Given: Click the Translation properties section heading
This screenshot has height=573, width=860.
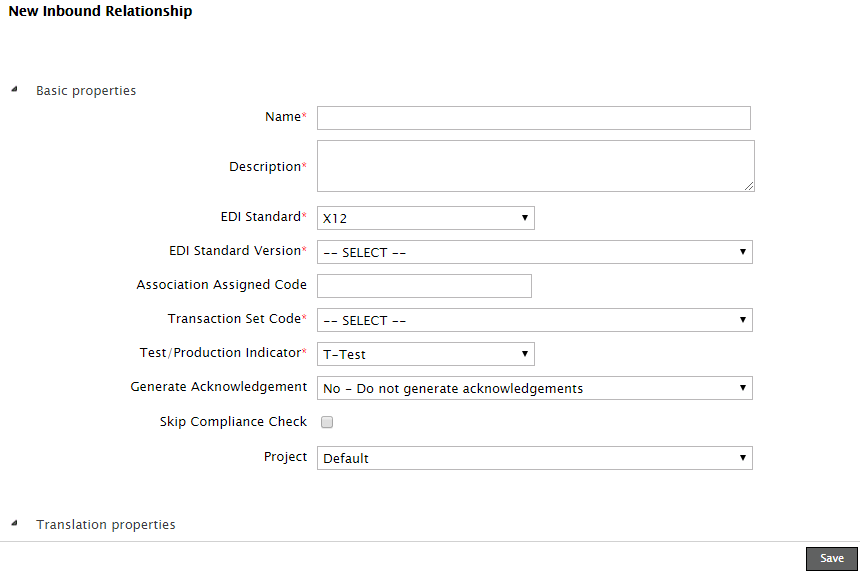Looking at the screenshot, I should [x=105, y=525].
